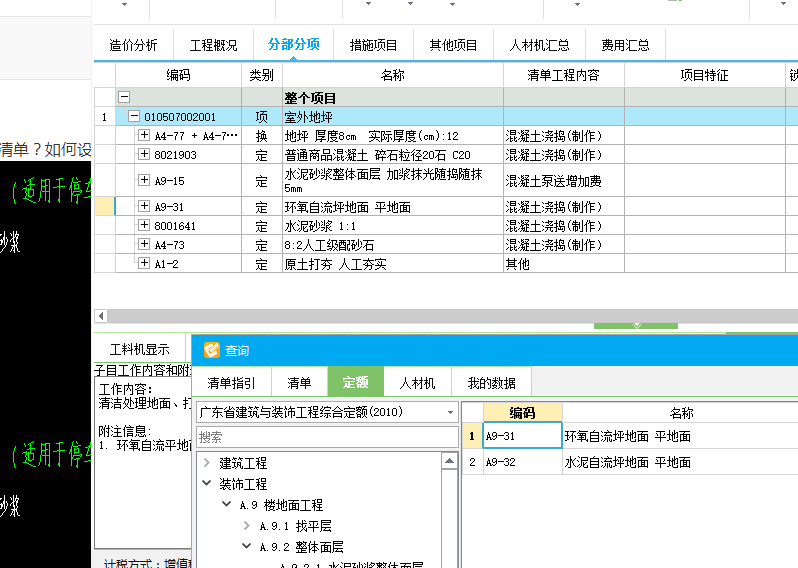The height and width of the screenshot is (568, 798).
Task: Click the 搜索 search field
Action: click(x=327, y=437)
